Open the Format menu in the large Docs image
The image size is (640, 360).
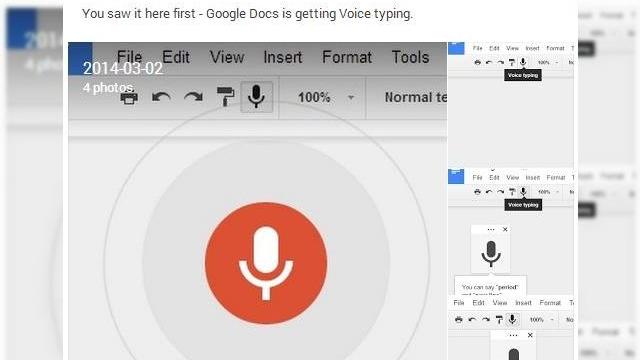[x=347, y=57]
